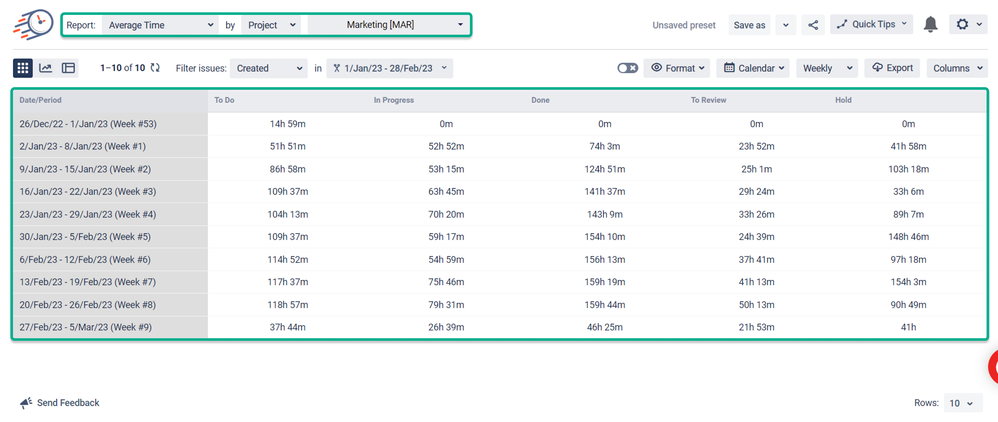998x422 pixels.
Task: Refresh the report data
Action: point(155,67)
